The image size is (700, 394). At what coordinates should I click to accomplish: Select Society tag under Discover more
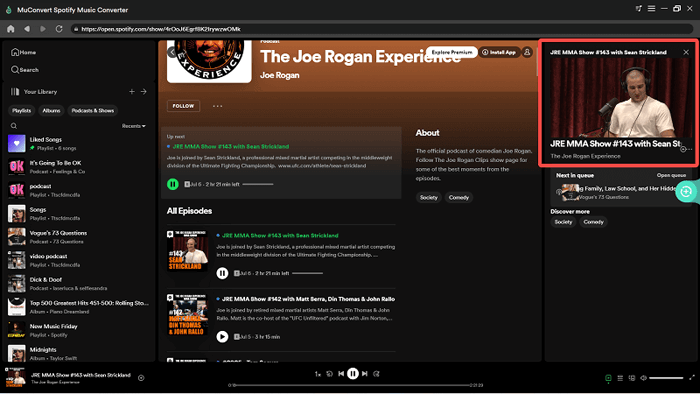(563, 222)
